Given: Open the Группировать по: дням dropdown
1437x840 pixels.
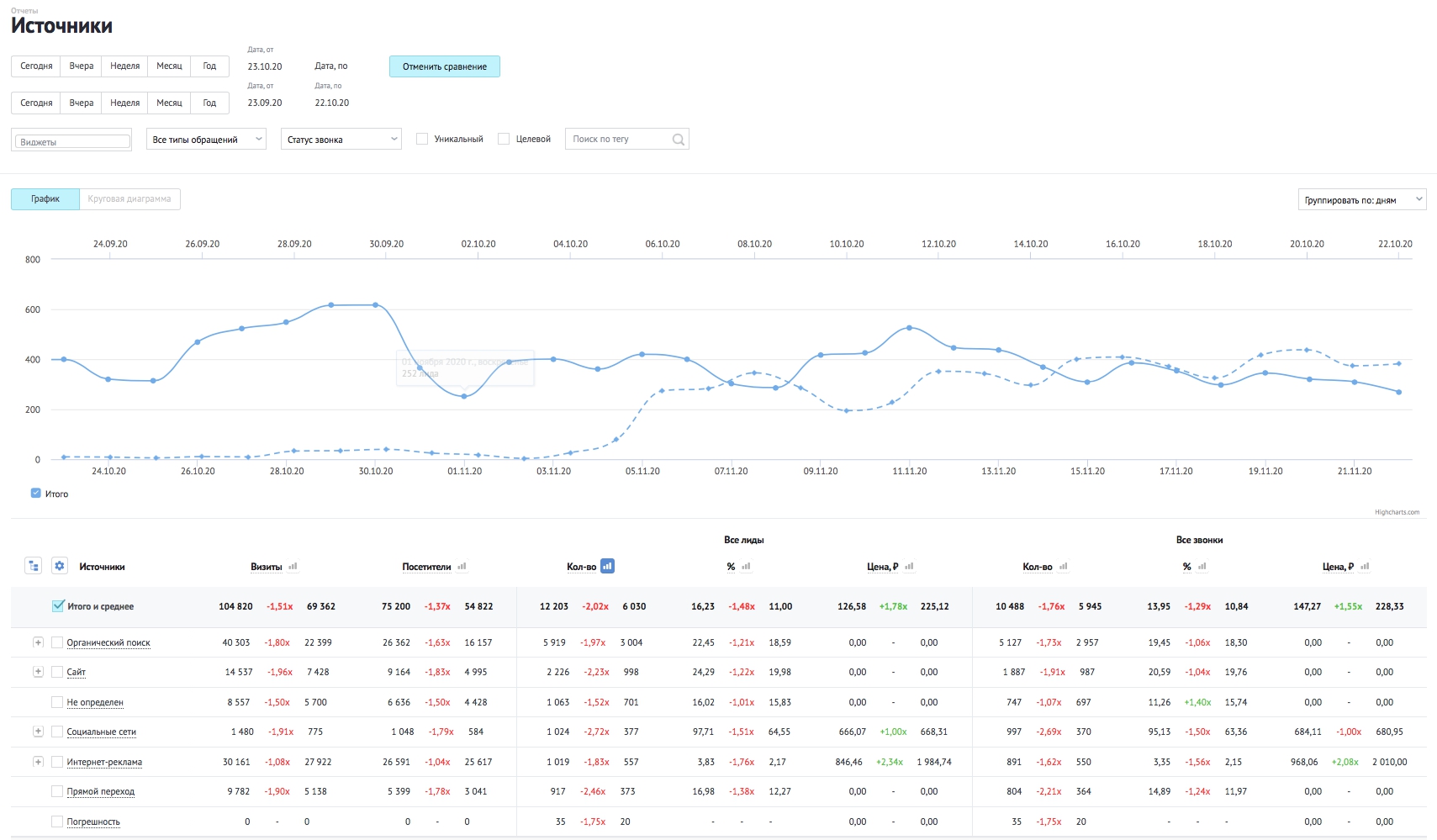Looking at the screenshot, I should 1362,199.
